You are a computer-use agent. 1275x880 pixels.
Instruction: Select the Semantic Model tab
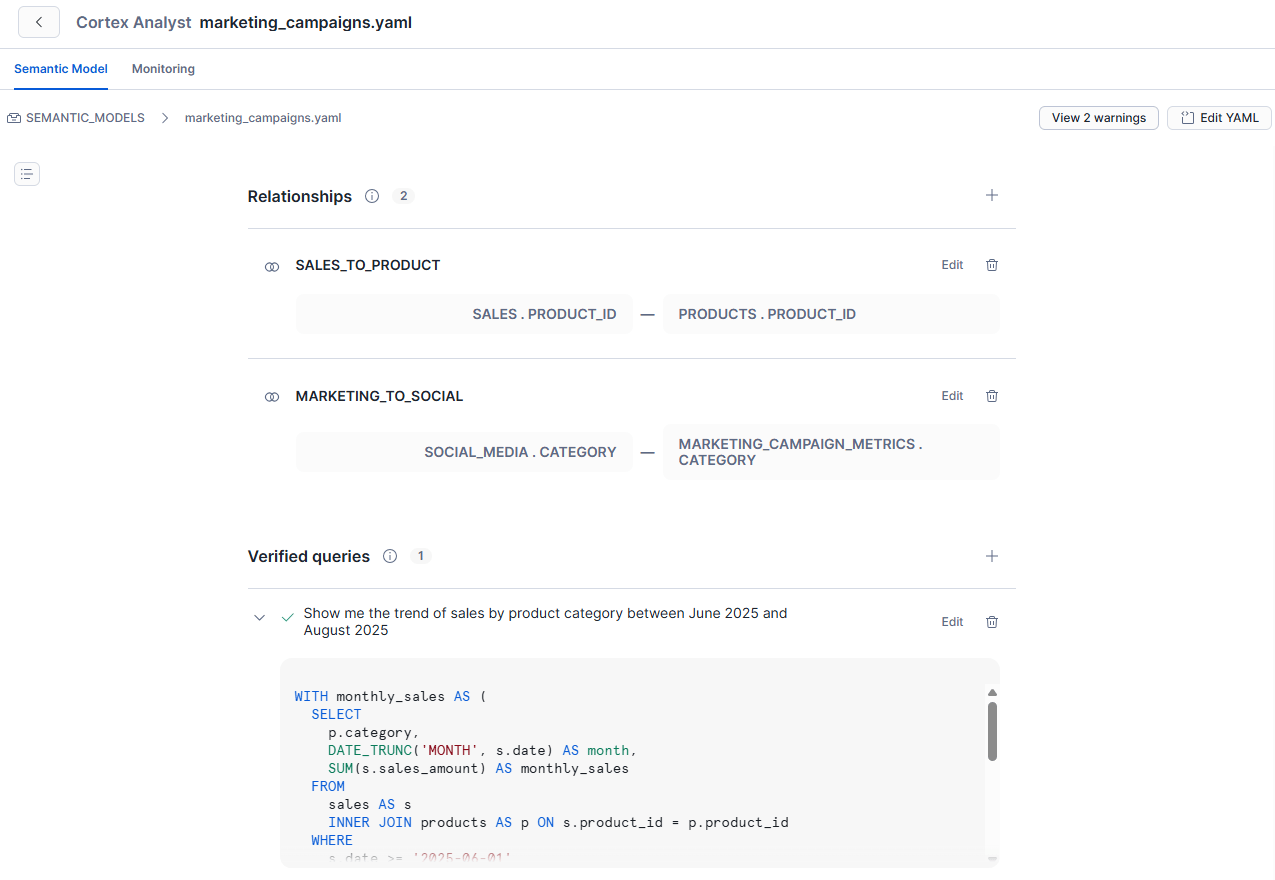click(61, 69)
